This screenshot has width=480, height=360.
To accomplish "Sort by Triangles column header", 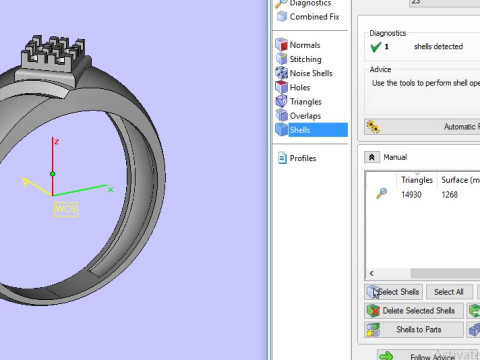I will coord(417,180).
